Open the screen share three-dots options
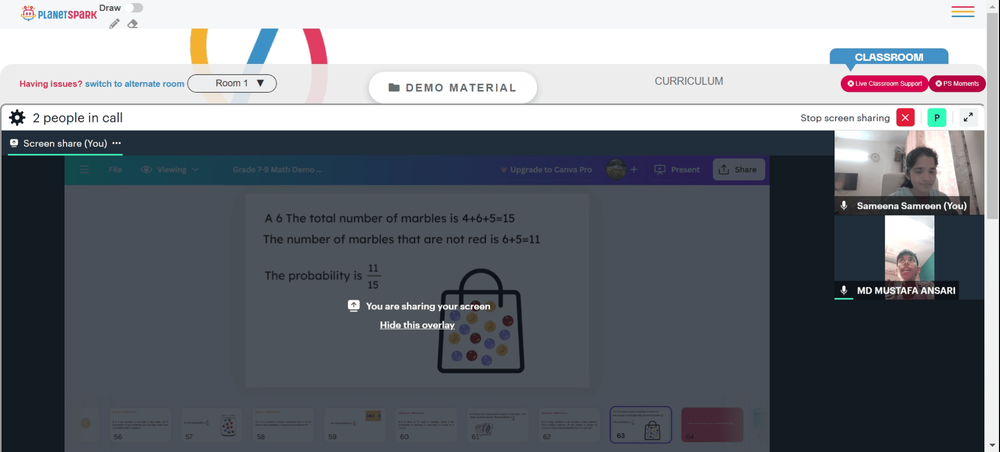Image resolution: width=1000 pixels, height=452 pixels. [x=117, y=143]
